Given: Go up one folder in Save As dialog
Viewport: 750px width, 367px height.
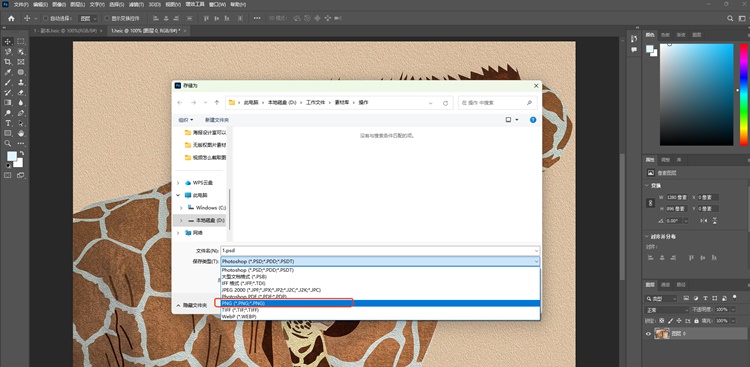Looking at the screenshot, I should (x=217, y=102).
